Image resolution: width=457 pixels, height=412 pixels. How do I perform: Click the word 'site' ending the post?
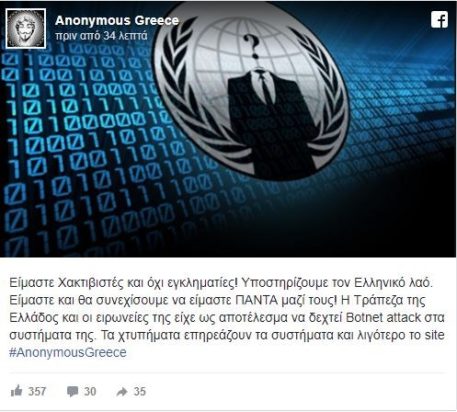(x=433, y=335)
